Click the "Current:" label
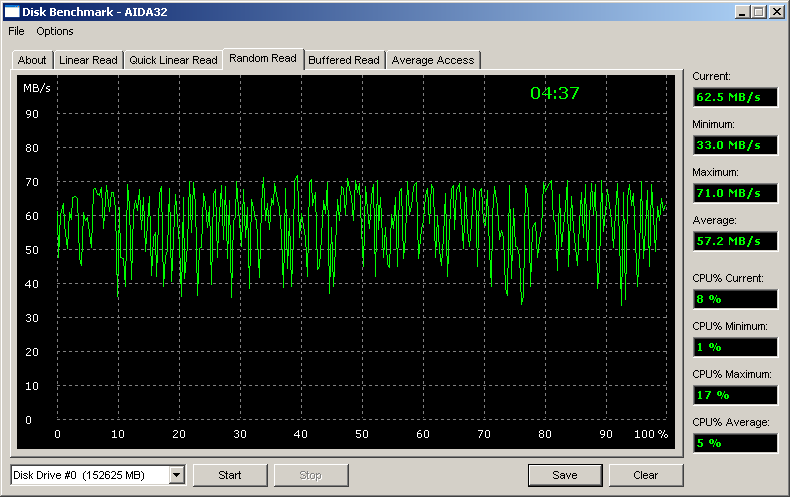 [x=711, y=76]
